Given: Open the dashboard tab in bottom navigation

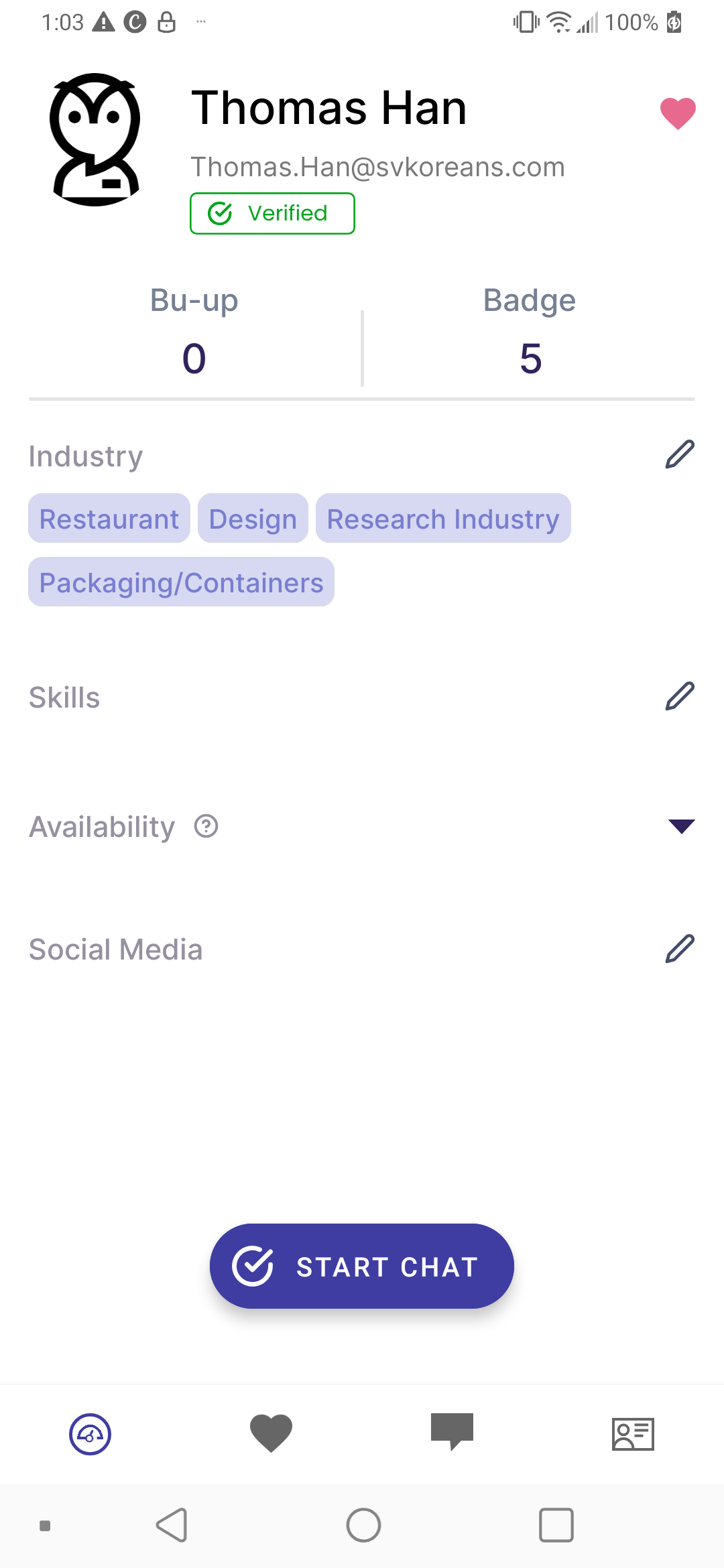Looking at the screenshot, I should (x=90, y=1434).
